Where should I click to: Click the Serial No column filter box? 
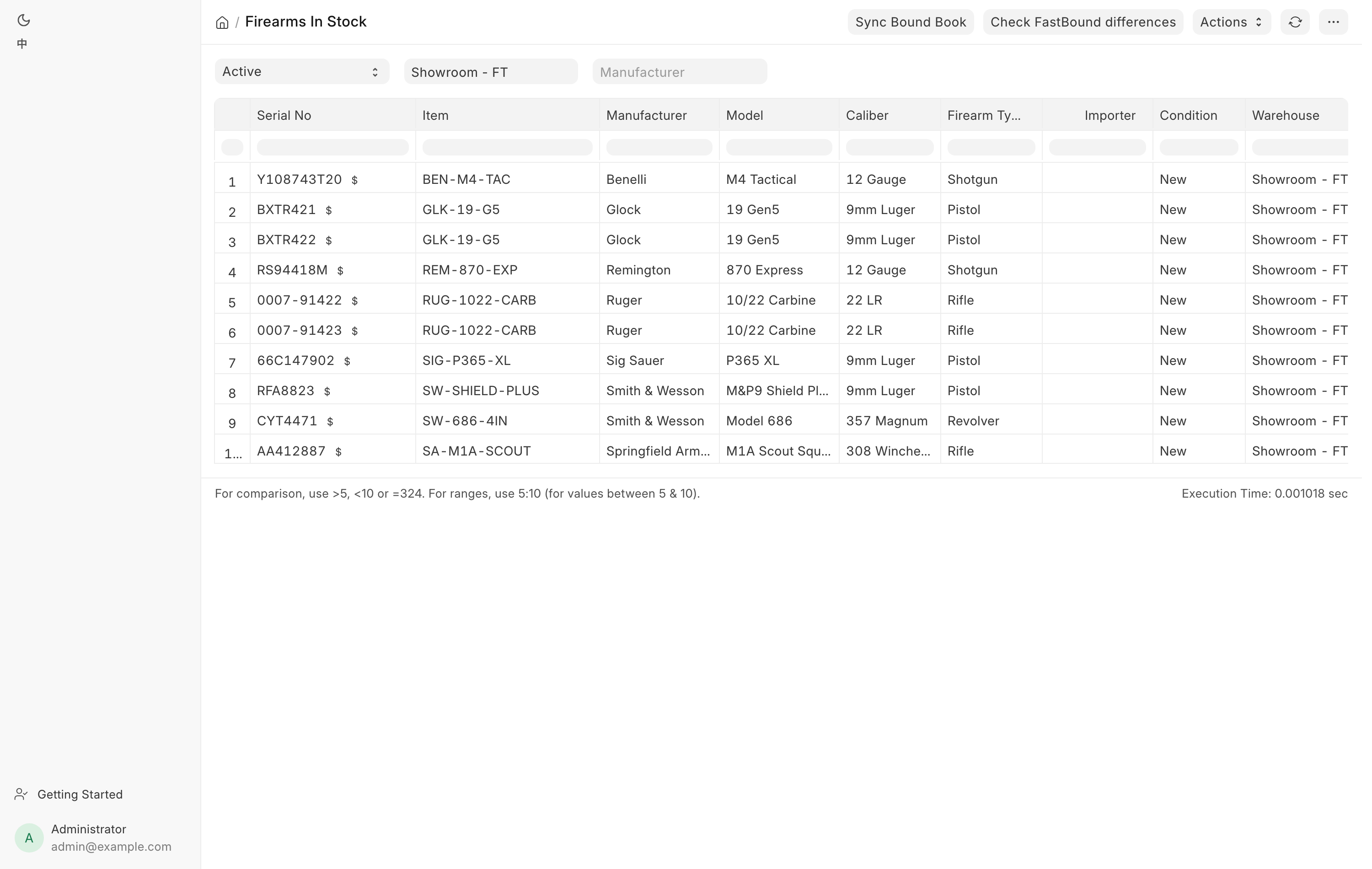[x=333, y=148]
